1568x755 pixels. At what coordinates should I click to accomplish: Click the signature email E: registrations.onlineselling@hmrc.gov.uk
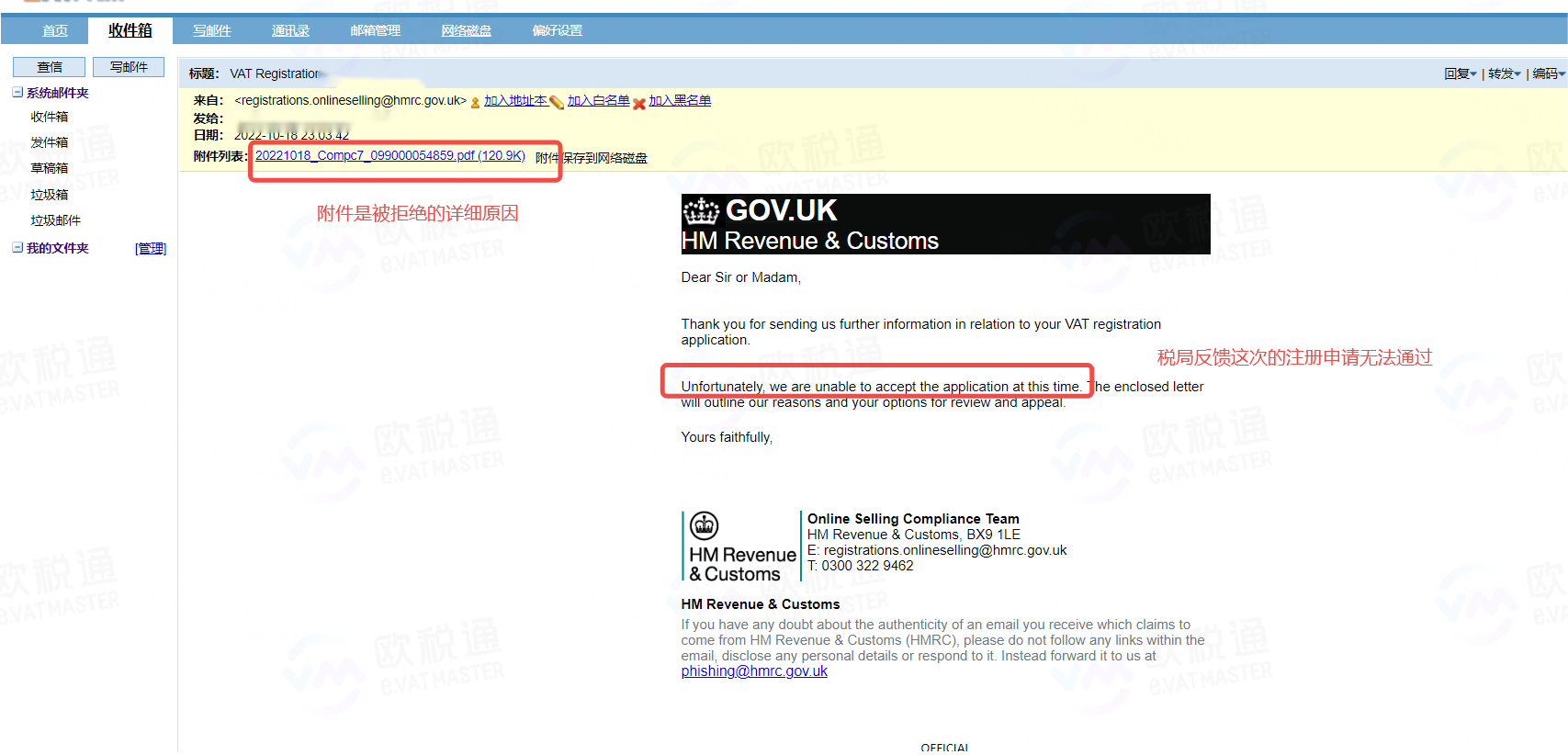(x=937, y=550)
